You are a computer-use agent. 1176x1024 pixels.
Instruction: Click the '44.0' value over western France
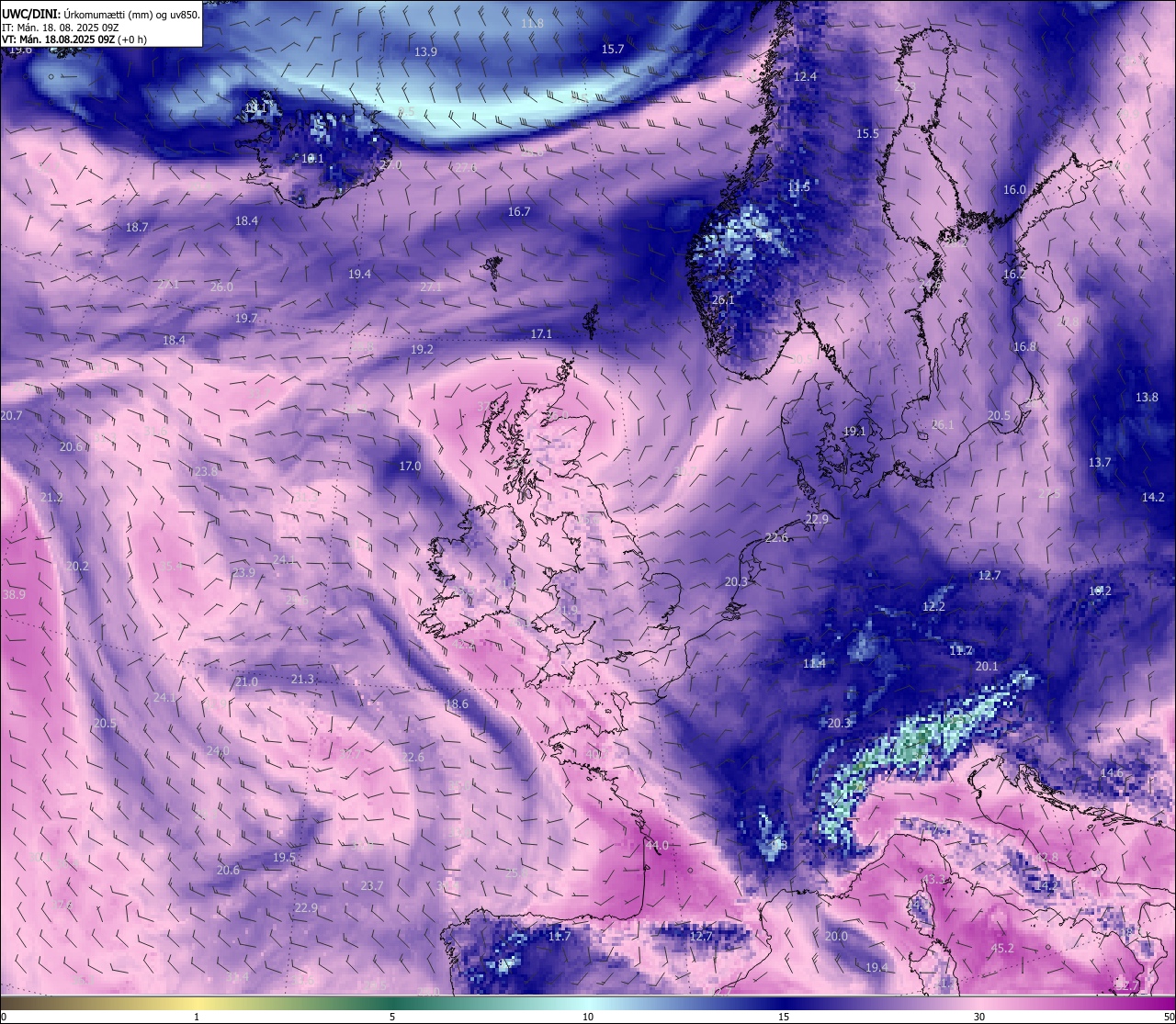click(x=658, y=845)
